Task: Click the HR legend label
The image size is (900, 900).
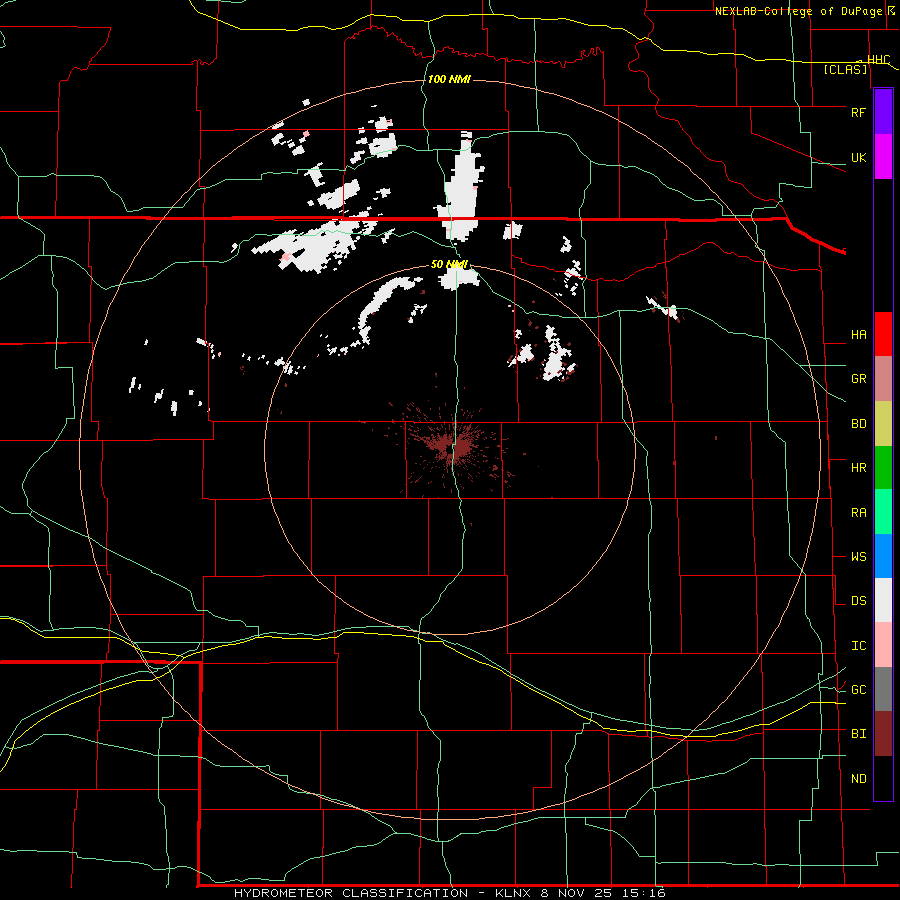Action: point(858,468)
